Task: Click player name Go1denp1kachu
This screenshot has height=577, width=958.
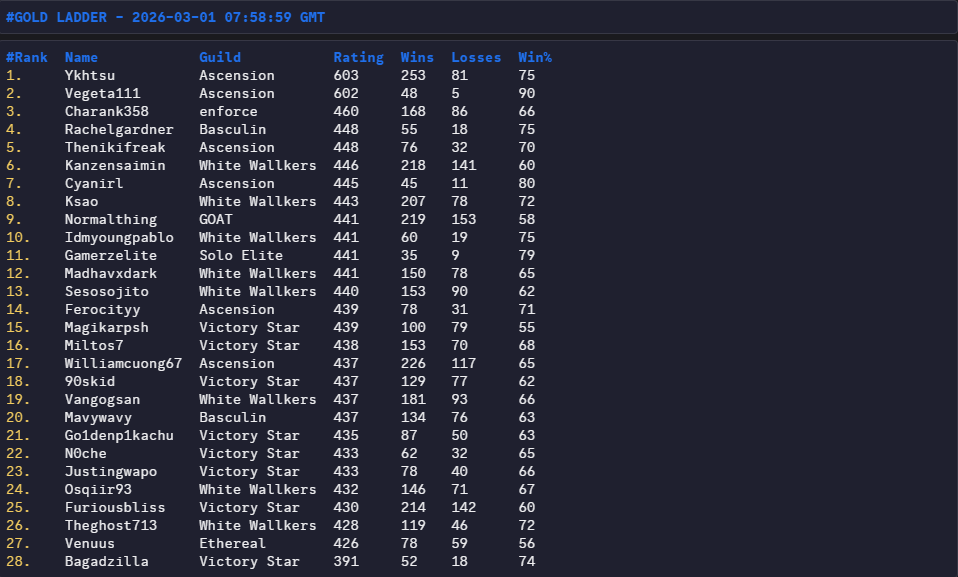Action: click(119, 435)
